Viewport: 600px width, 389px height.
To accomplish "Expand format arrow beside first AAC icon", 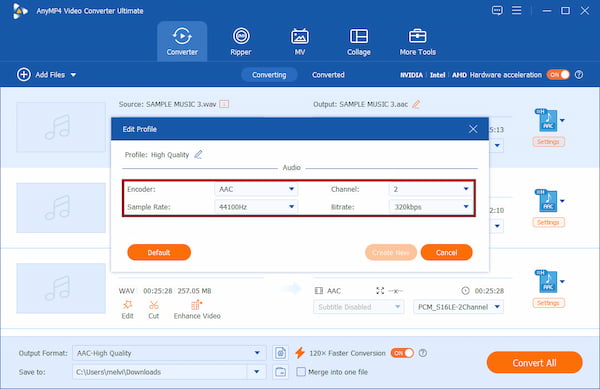I will point(562,120).
